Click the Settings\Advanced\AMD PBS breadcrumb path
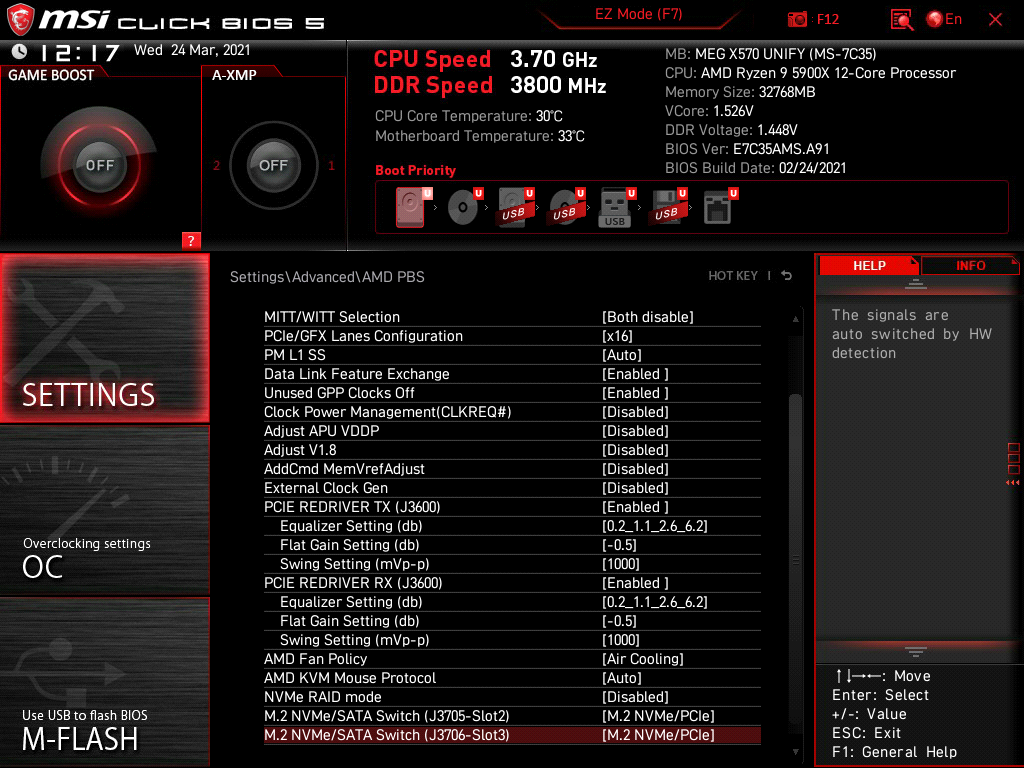1024x768 pixels. [x=327, y=276]
